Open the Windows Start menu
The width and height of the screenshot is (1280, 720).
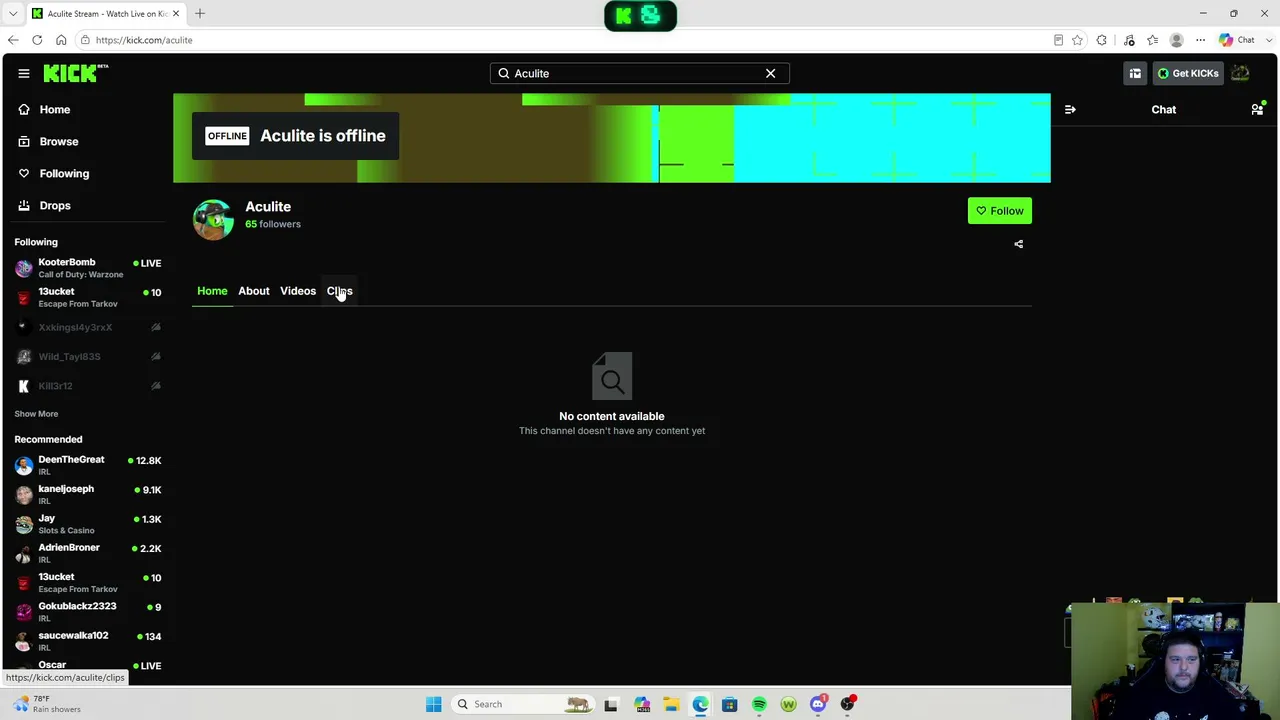point(433,704)
